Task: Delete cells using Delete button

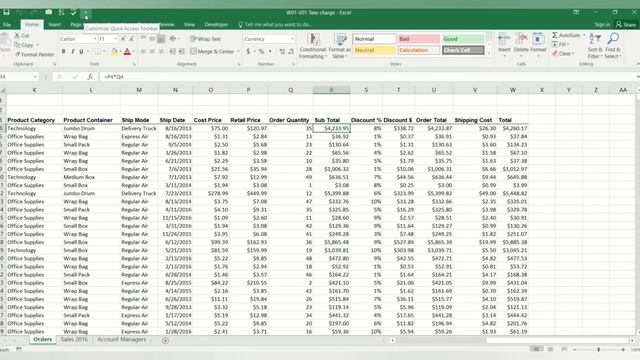Action: (521, 45)
